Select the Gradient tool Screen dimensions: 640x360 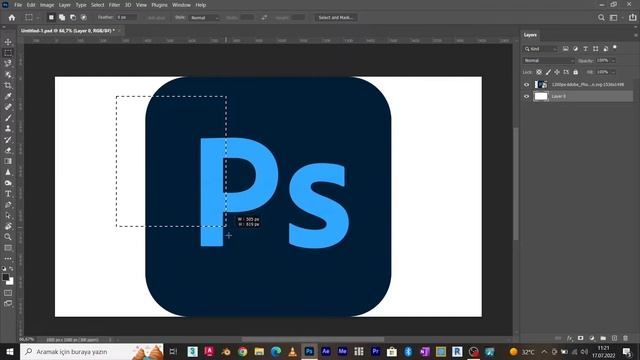click(x=8, y=161)
